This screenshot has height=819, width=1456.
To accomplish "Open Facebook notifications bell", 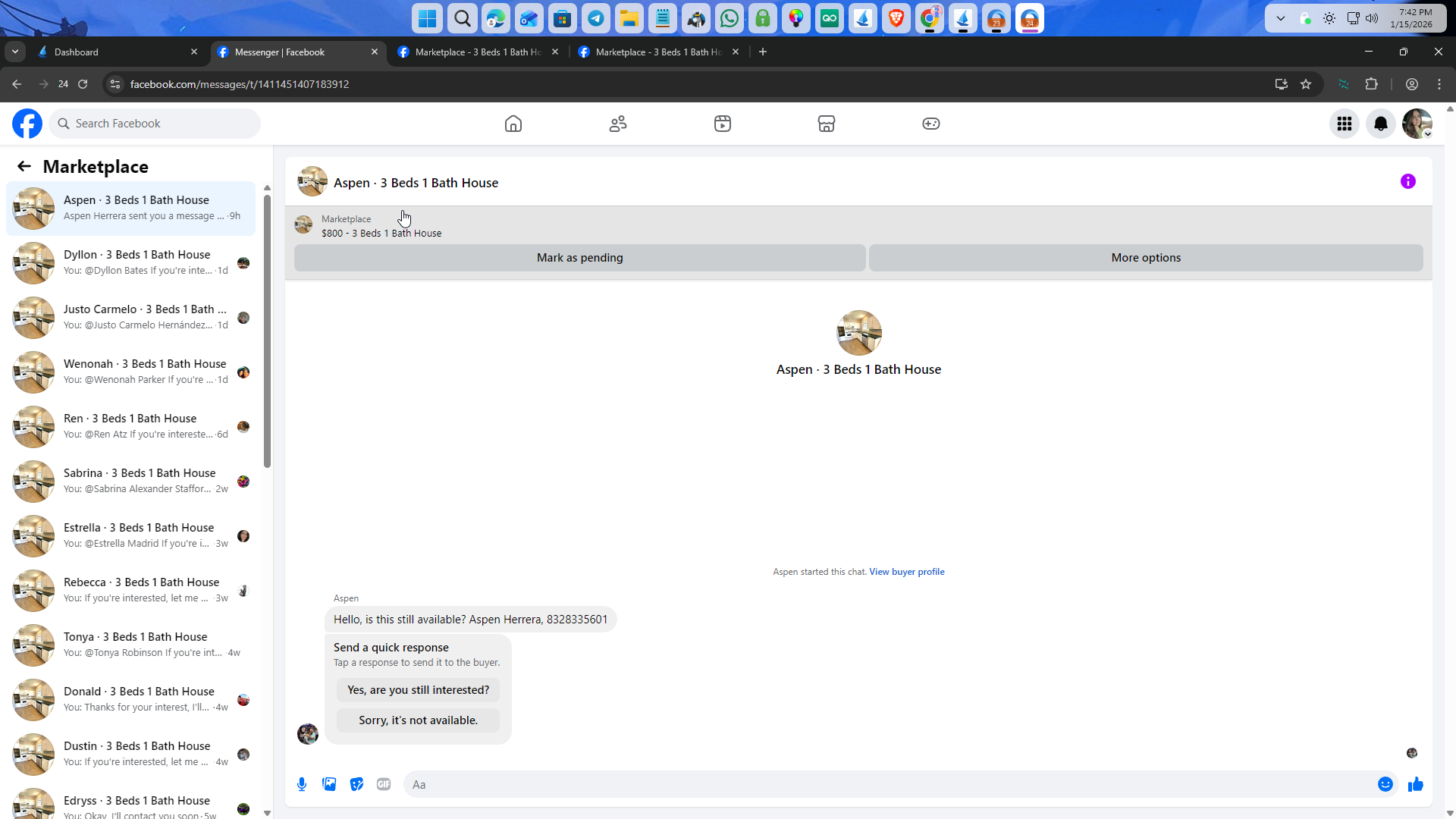I will coord(1381,124).
